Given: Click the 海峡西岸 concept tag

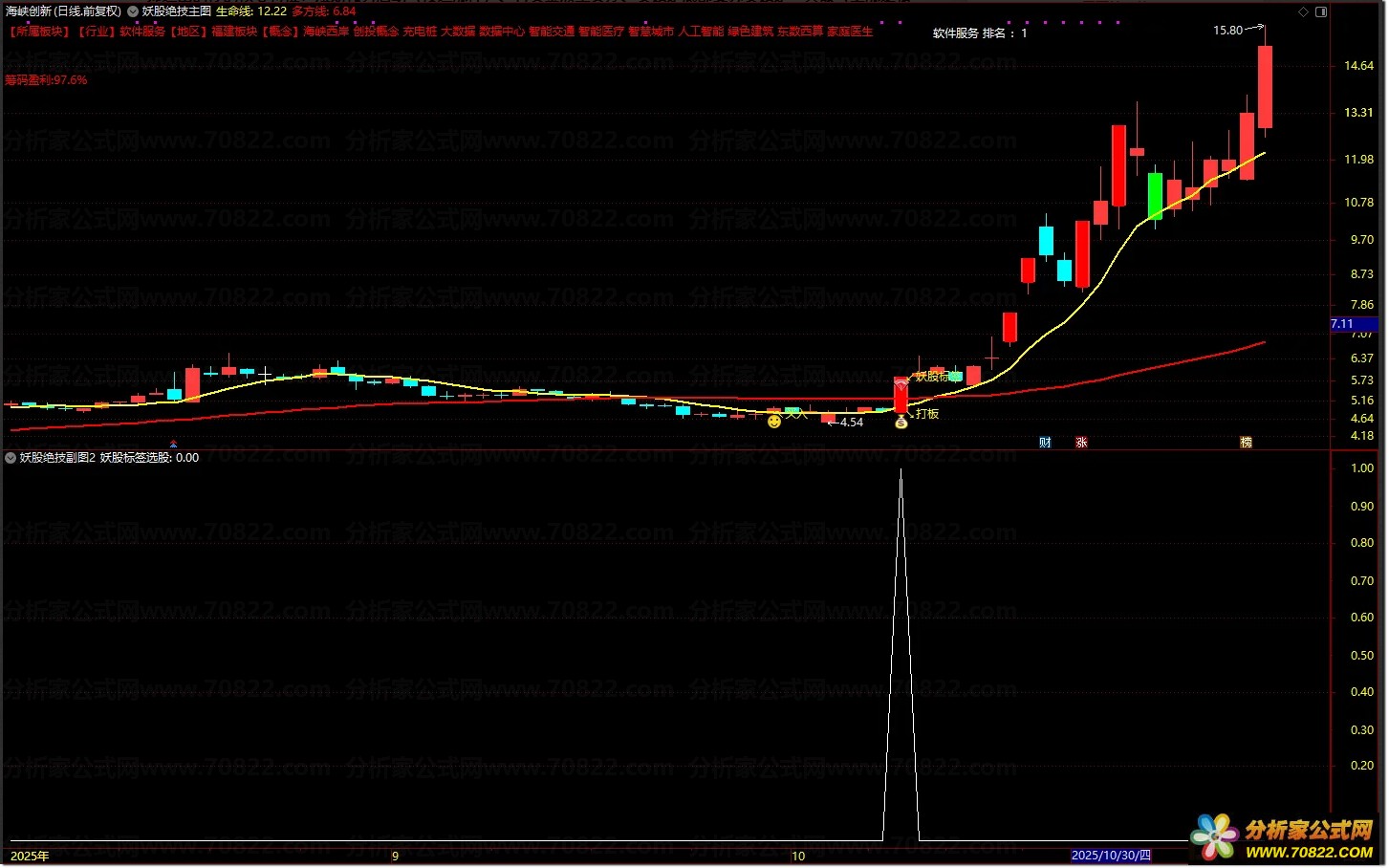Looking at the screenshot, I should tap(326, 32).
